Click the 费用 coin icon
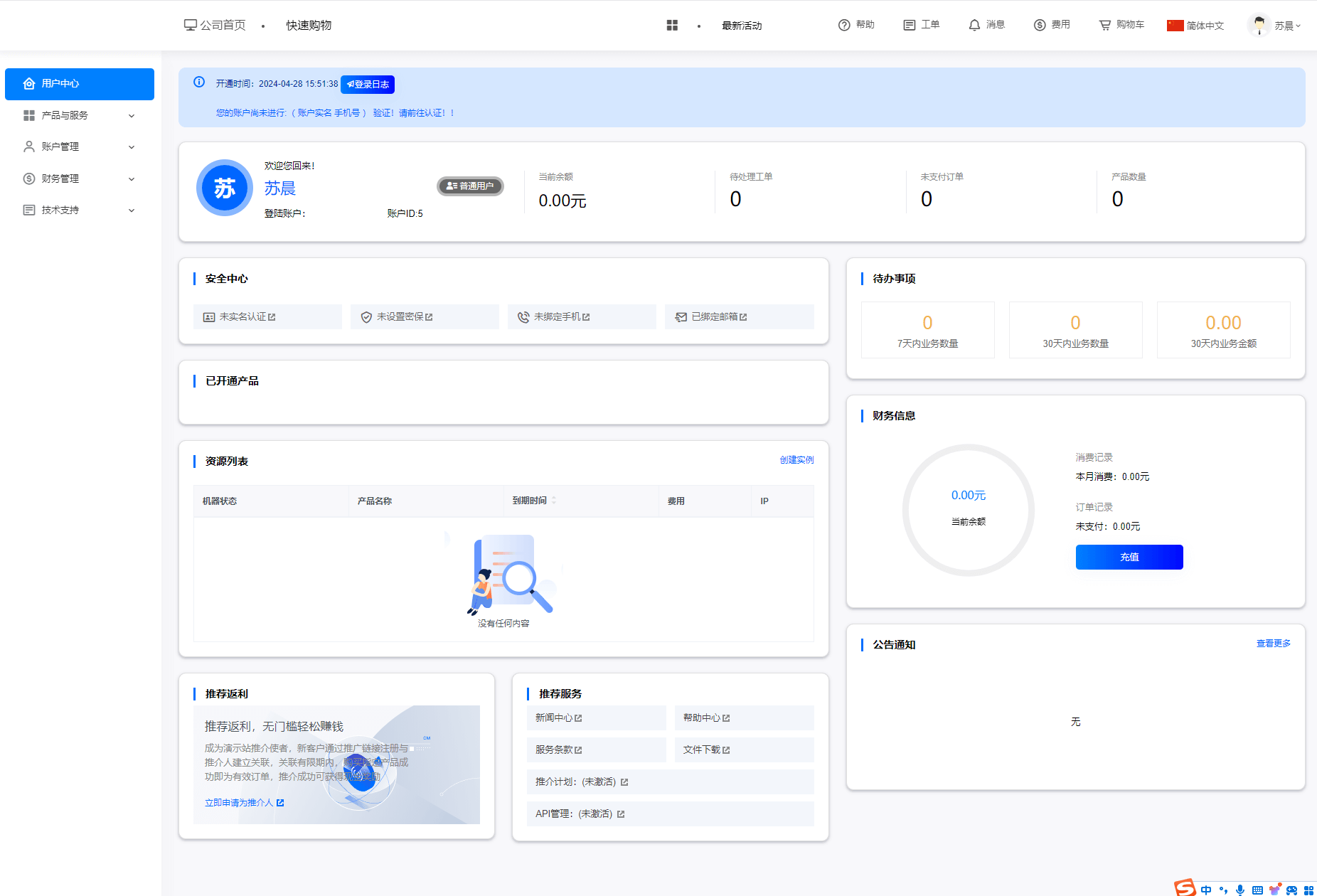This screenshot has width=1317, height=896. tap(1040, 25)
